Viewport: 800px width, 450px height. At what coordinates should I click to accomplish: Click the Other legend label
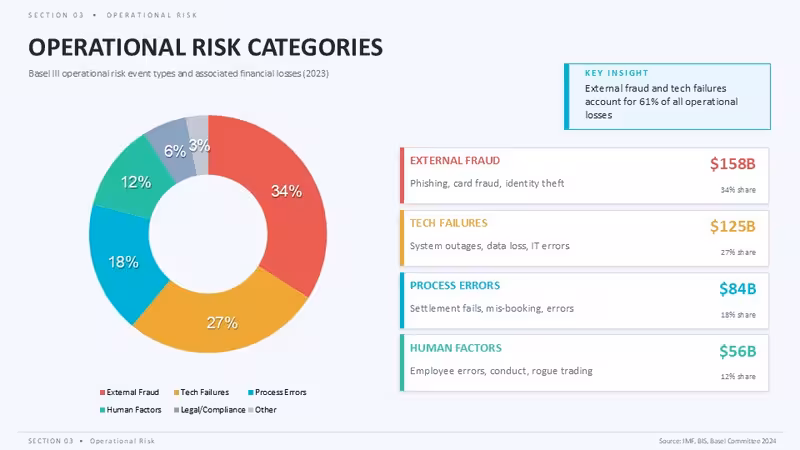pyautogui.click(x=266, y=410)
